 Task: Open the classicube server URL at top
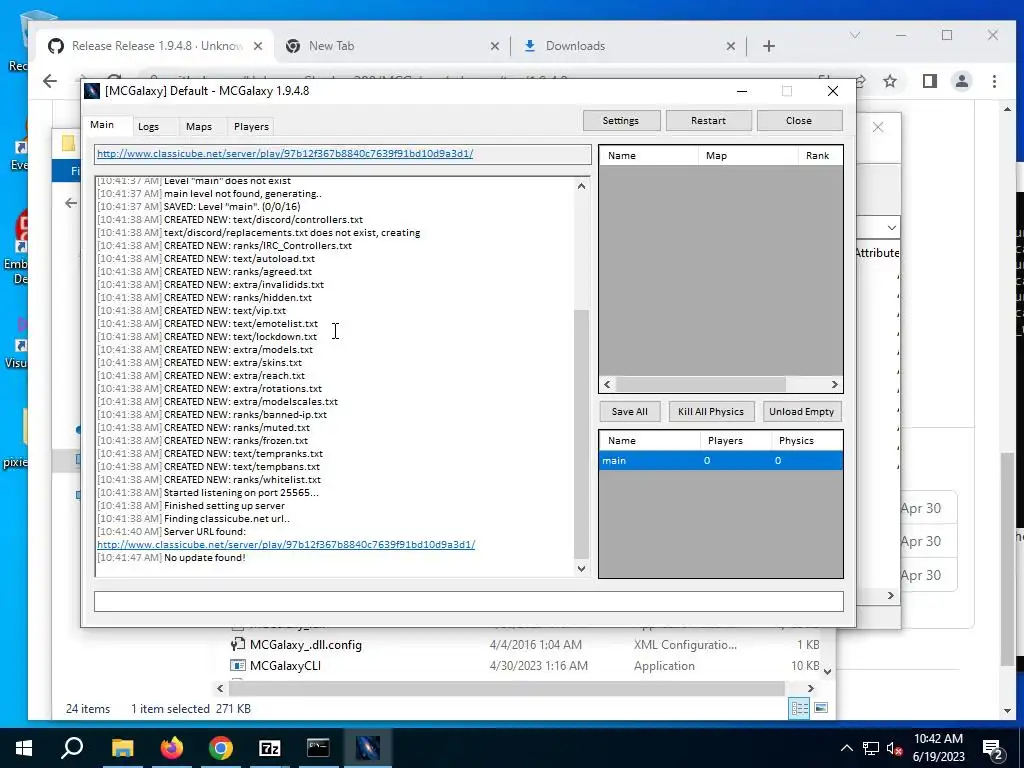285,153
